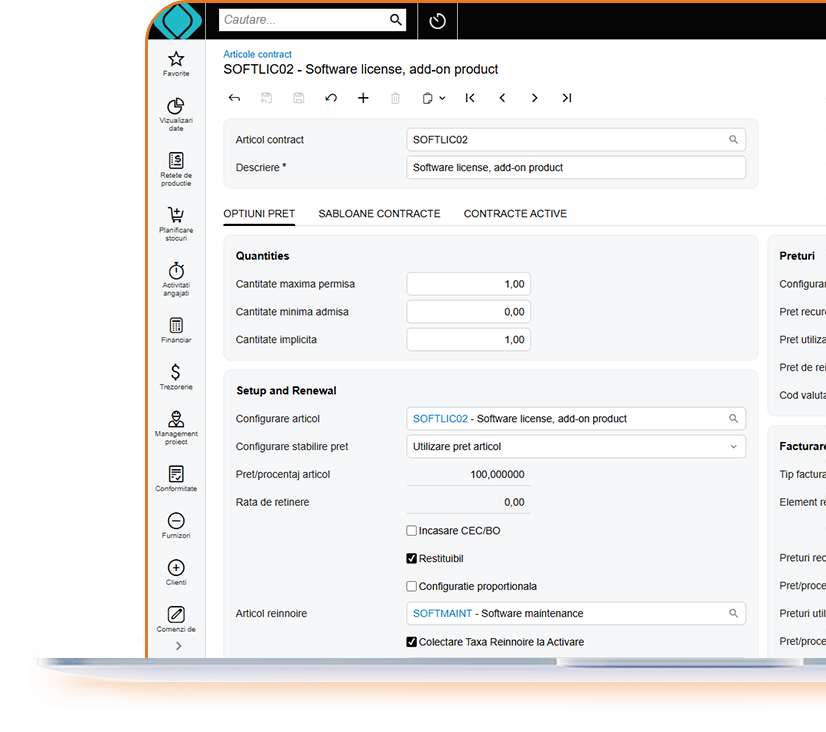Expand the clipboard menu arrow in toolbar

tap(442, 98)
